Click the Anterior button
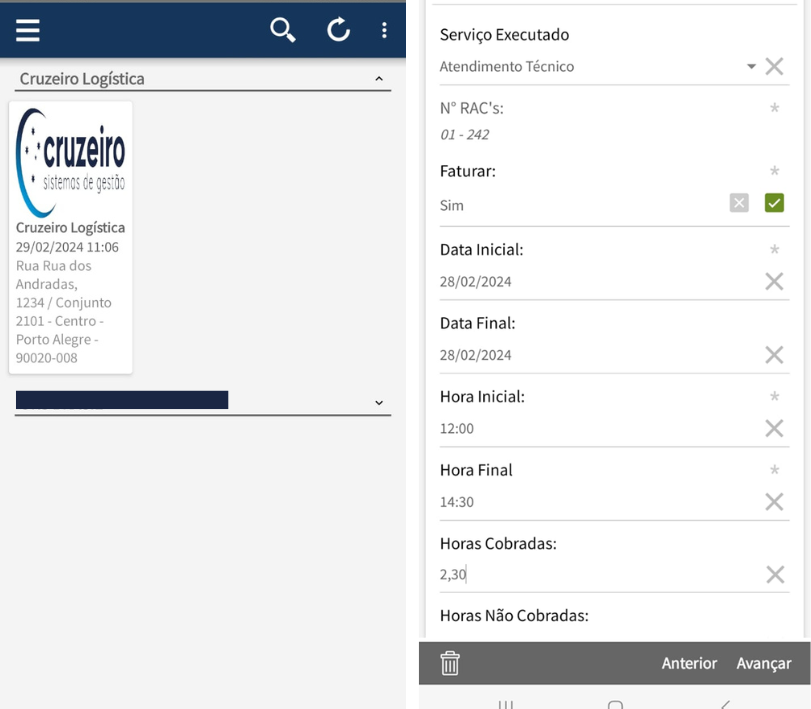Image resolution: width=811 pixels, height=709 pixels. point(689,663)
